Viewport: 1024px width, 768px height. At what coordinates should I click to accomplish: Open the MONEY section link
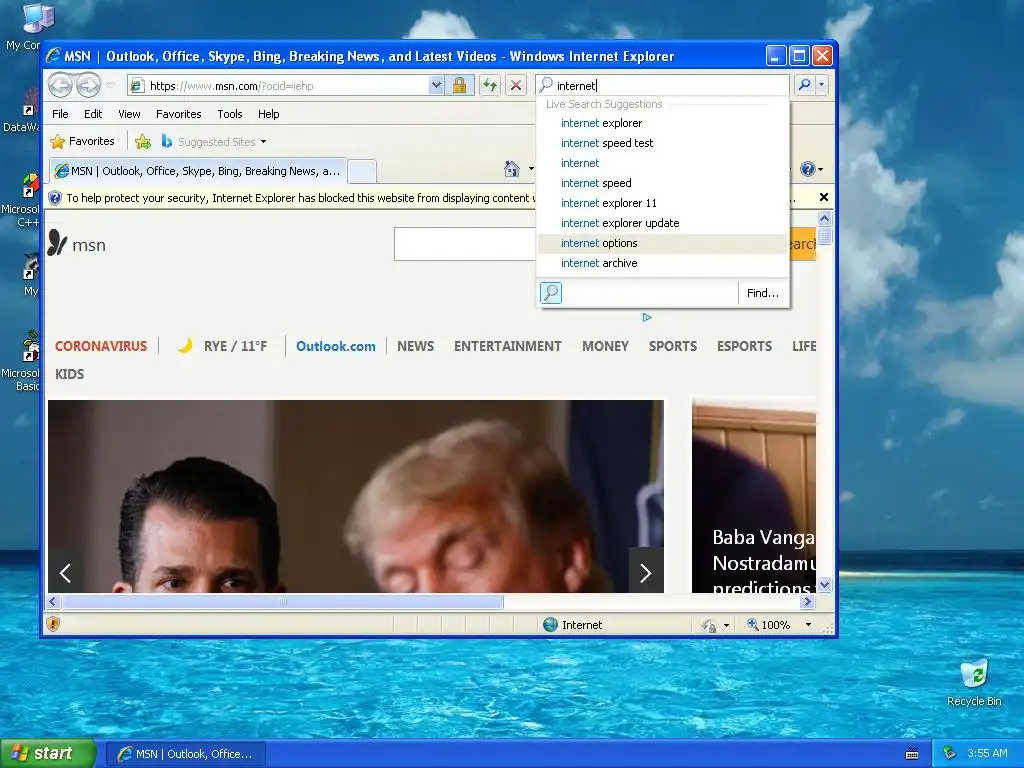coord(605,346)
